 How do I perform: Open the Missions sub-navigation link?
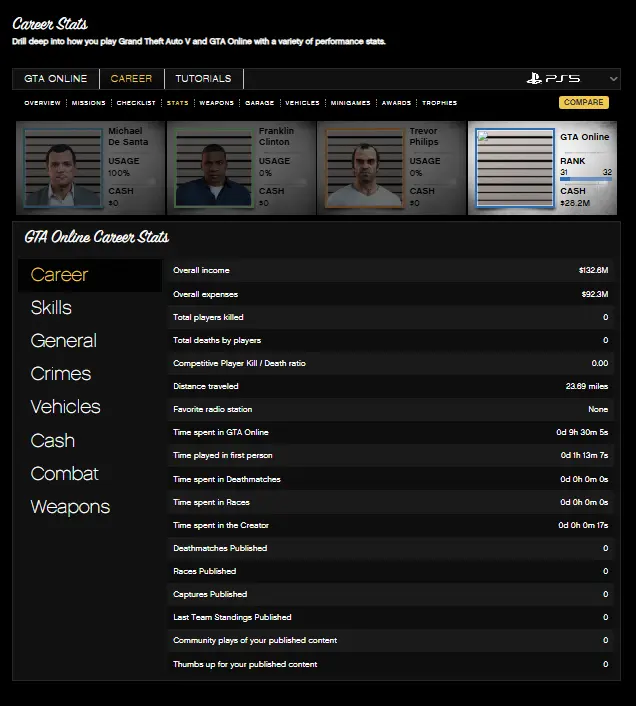point(88,103)
